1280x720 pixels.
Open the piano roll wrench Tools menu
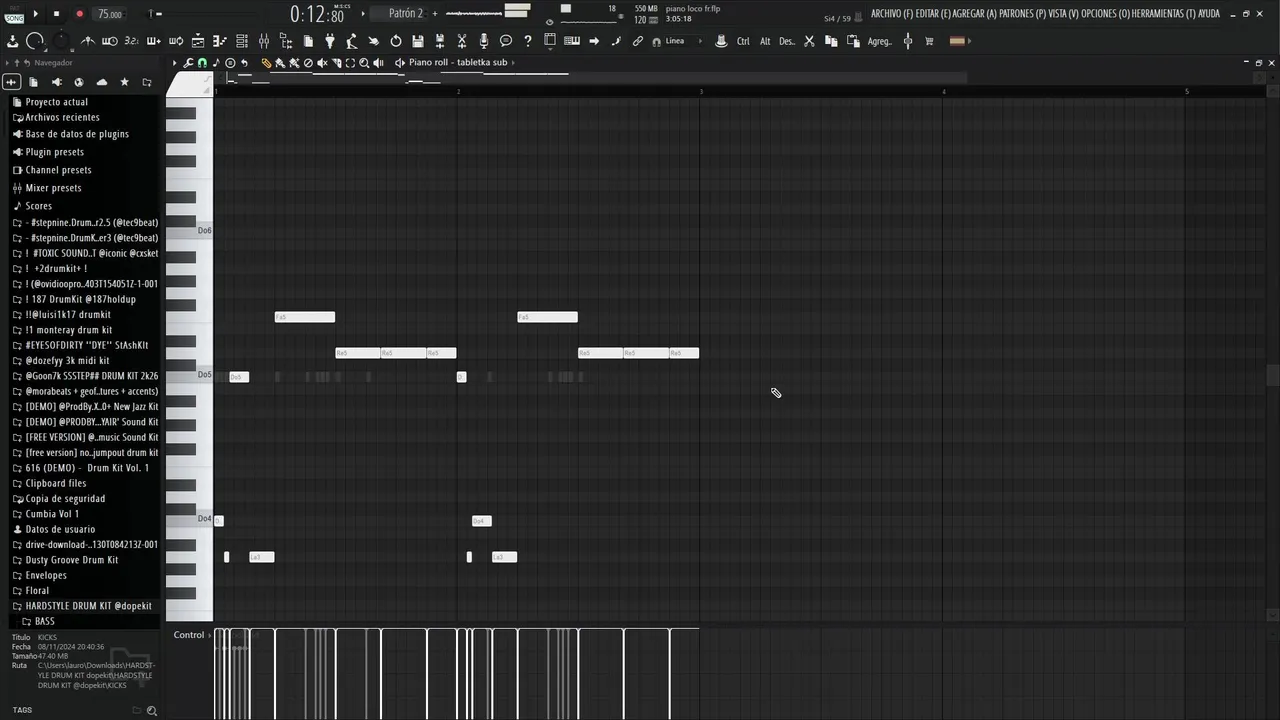coord(189,63)
